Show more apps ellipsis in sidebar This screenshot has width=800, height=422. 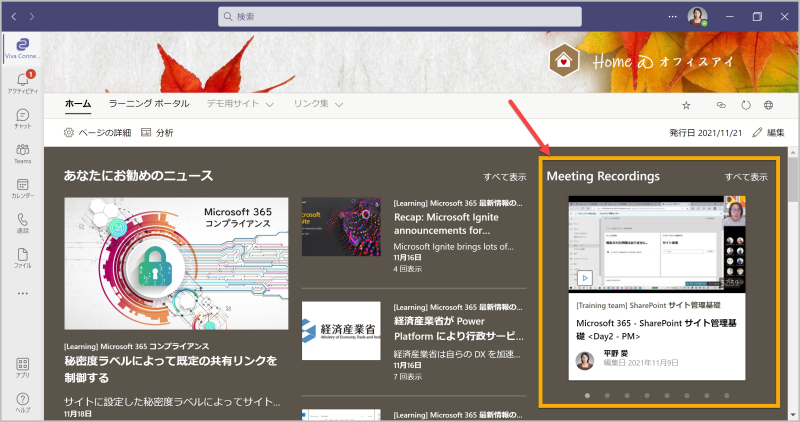[x=22, y=293]
